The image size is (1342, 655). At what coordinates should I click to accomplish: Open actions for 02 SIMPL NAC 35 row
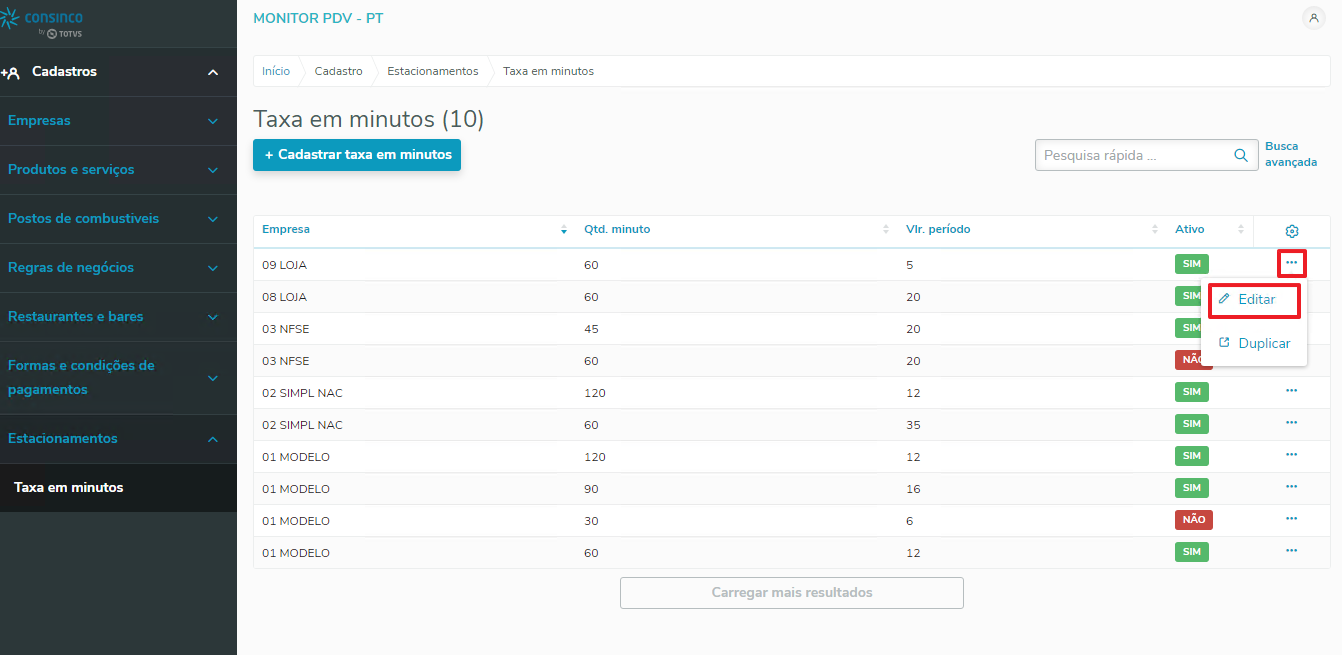pos(1291,423)
